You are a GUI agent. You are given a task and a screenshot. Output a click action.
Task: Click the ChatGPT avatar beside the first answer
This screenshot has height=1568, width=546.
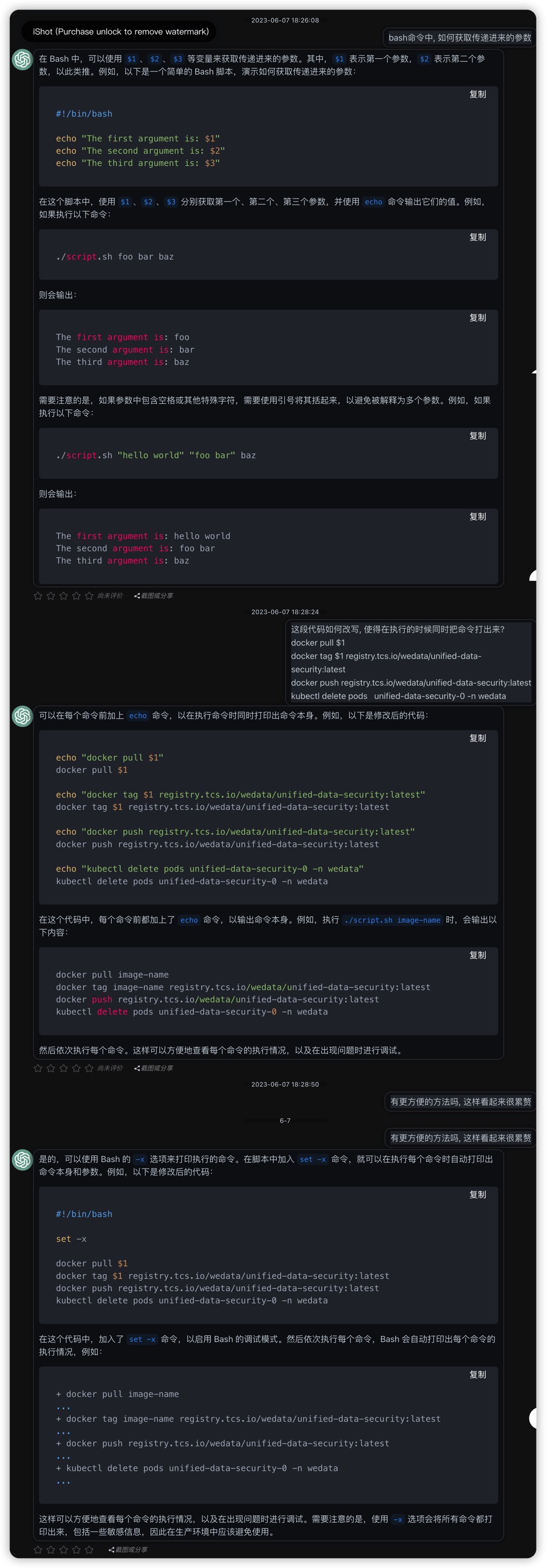(22, 60)
